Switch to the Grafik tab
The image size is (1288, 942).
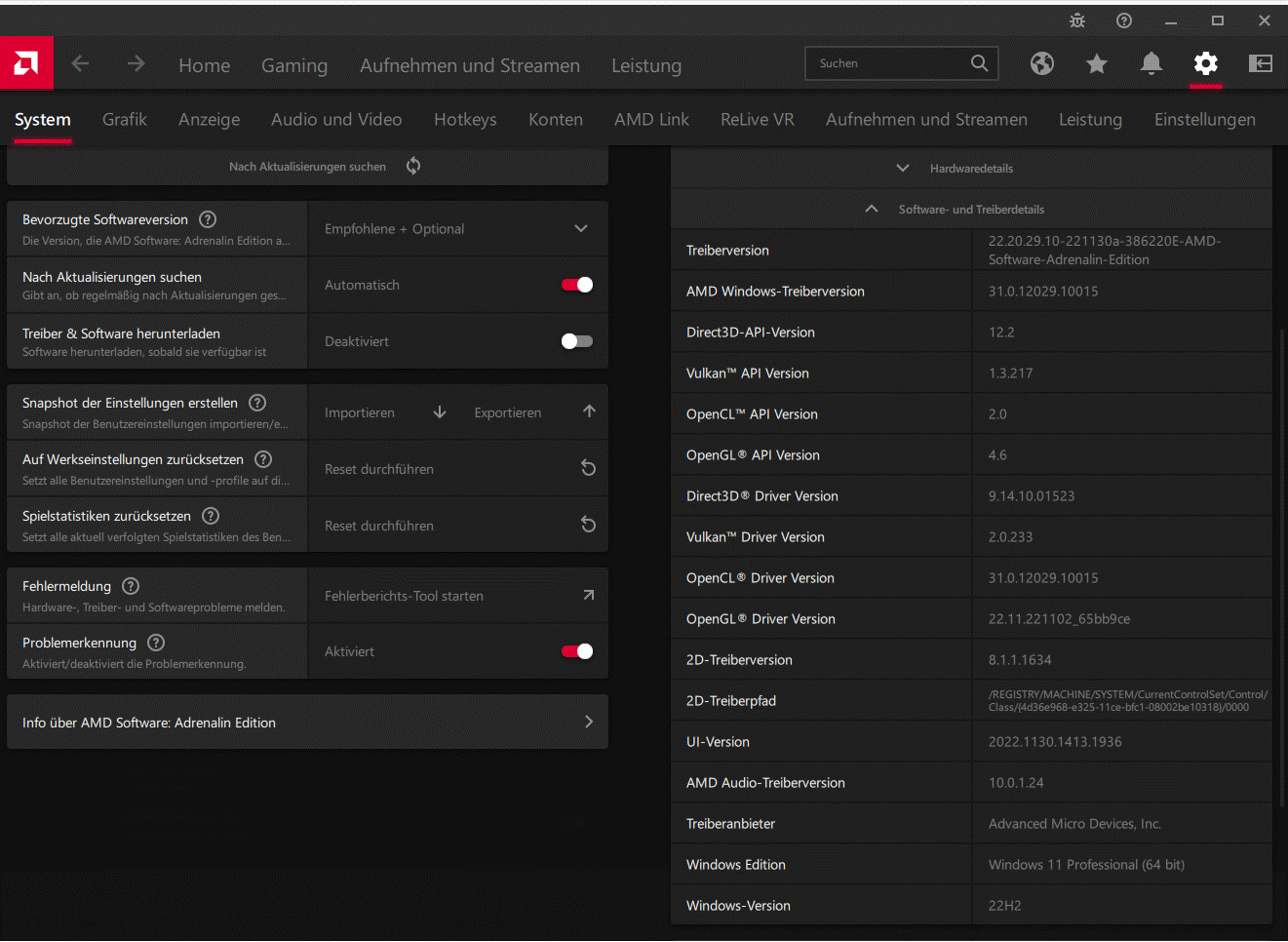[x=125, y=119]
